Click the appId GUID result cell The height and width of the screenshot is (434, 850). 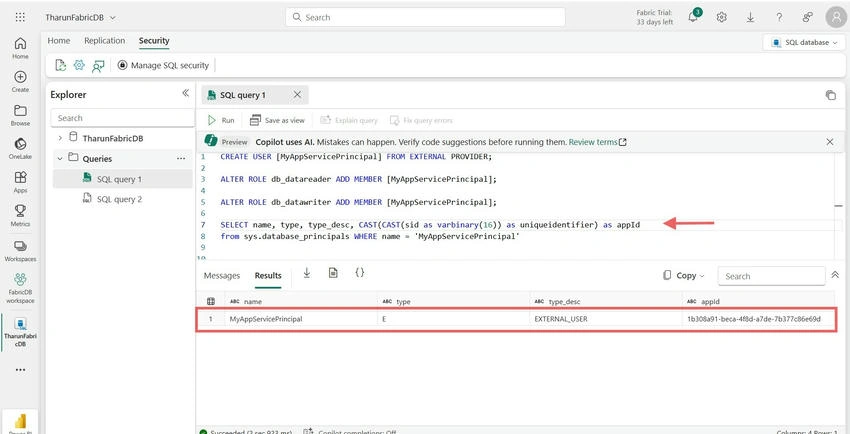(x=759, y=319)
